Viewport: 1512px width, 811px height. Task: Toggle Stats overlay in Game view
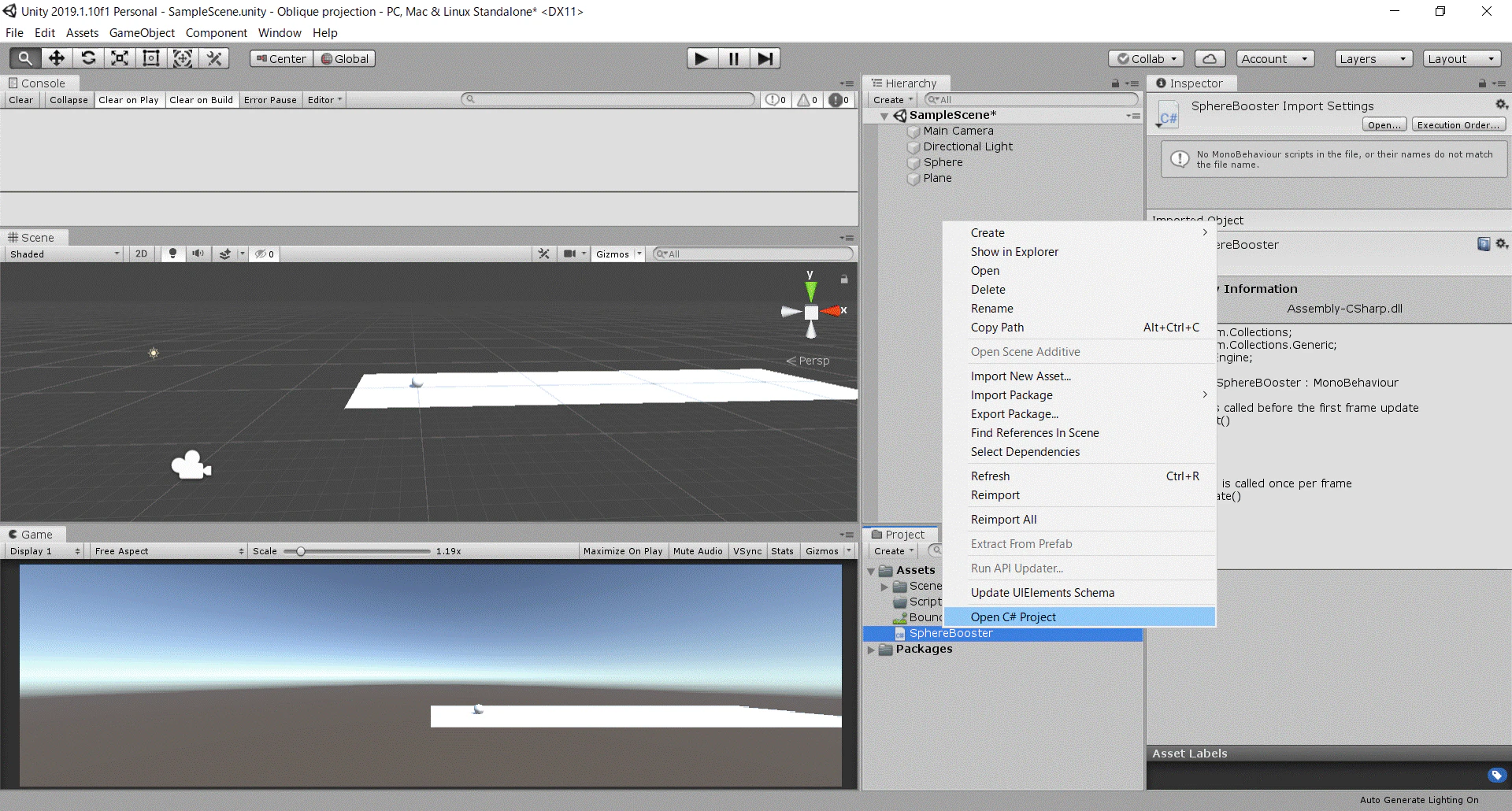[782, 551]
